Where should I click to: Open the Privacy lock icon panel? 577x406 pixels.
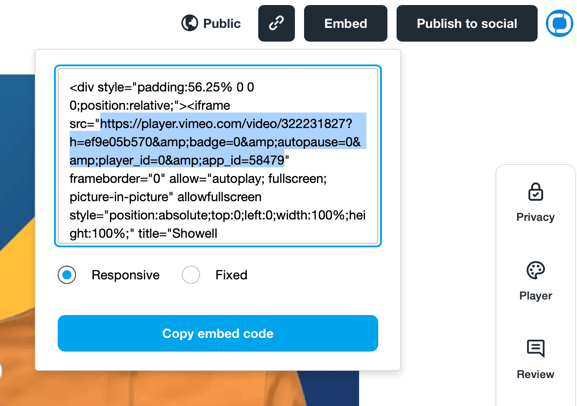click(x=535, y=192)
